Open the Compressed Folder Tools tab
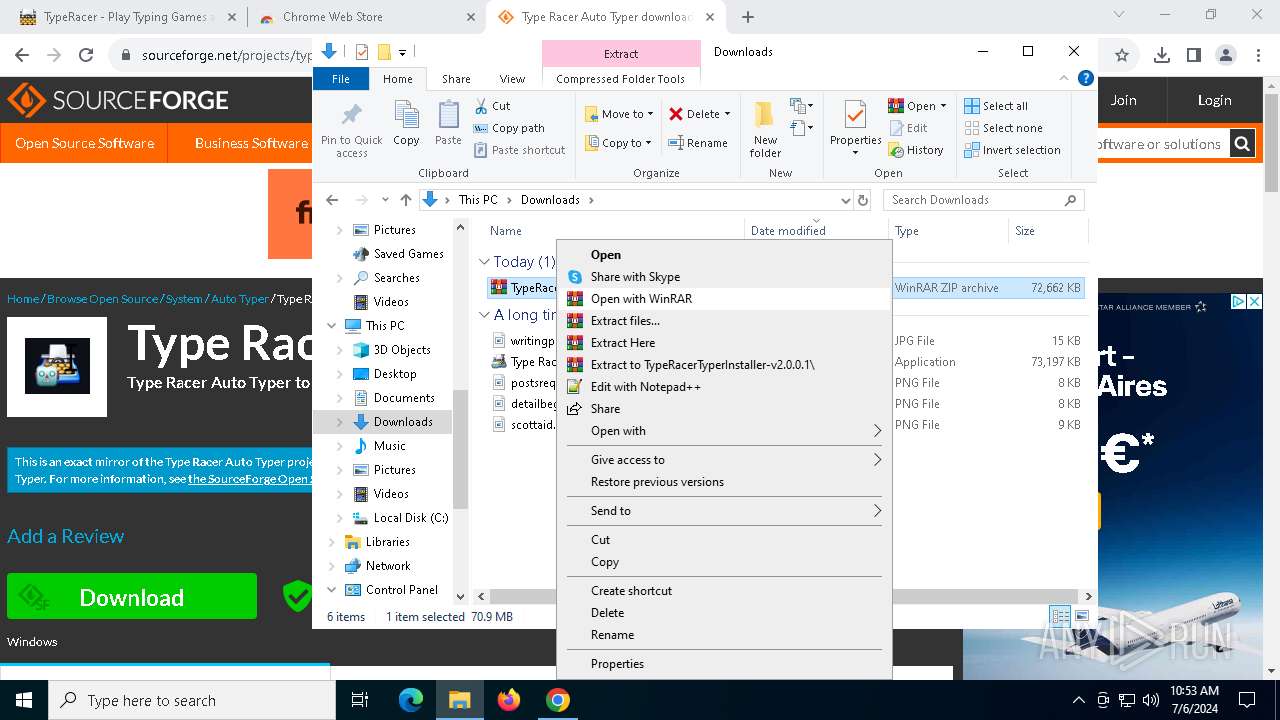The image size is (1280, 720). pos(620,79)
